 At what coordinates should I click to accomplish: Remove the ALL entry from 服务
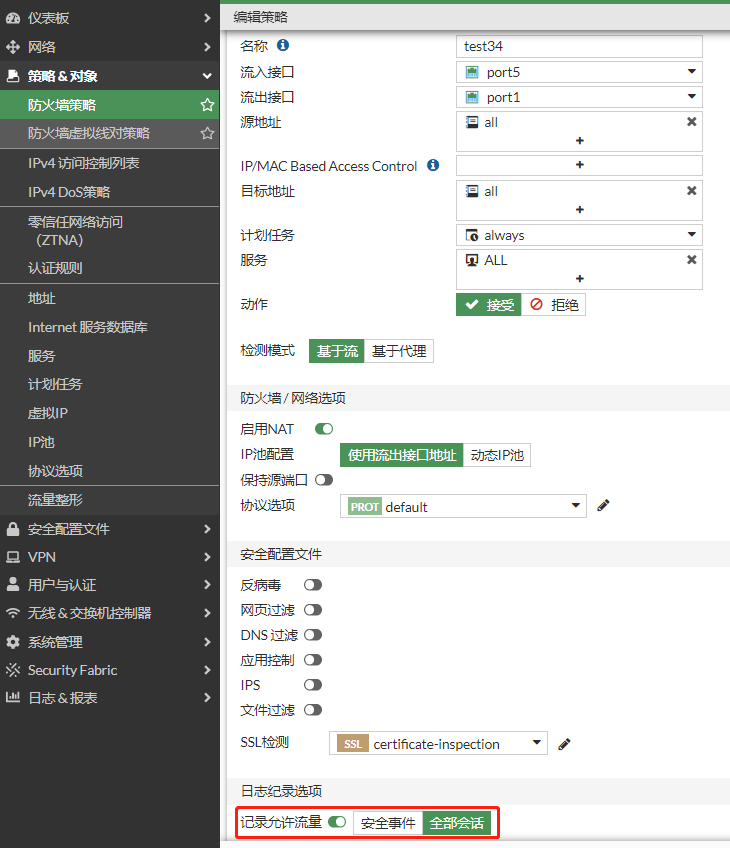click(x=691, y=260)
